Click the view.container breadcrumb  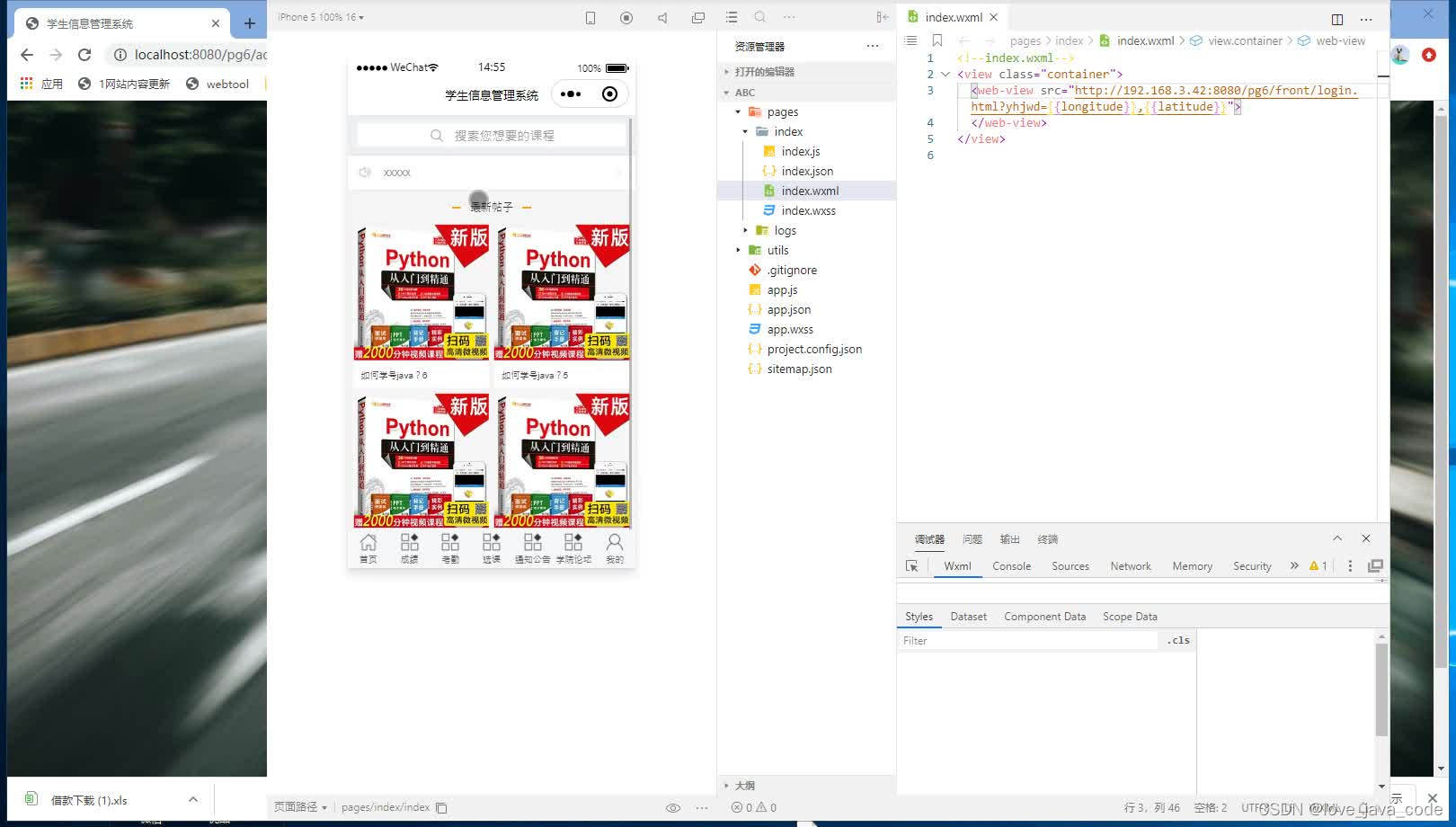pyautogui.click(x=1245, y=40)
